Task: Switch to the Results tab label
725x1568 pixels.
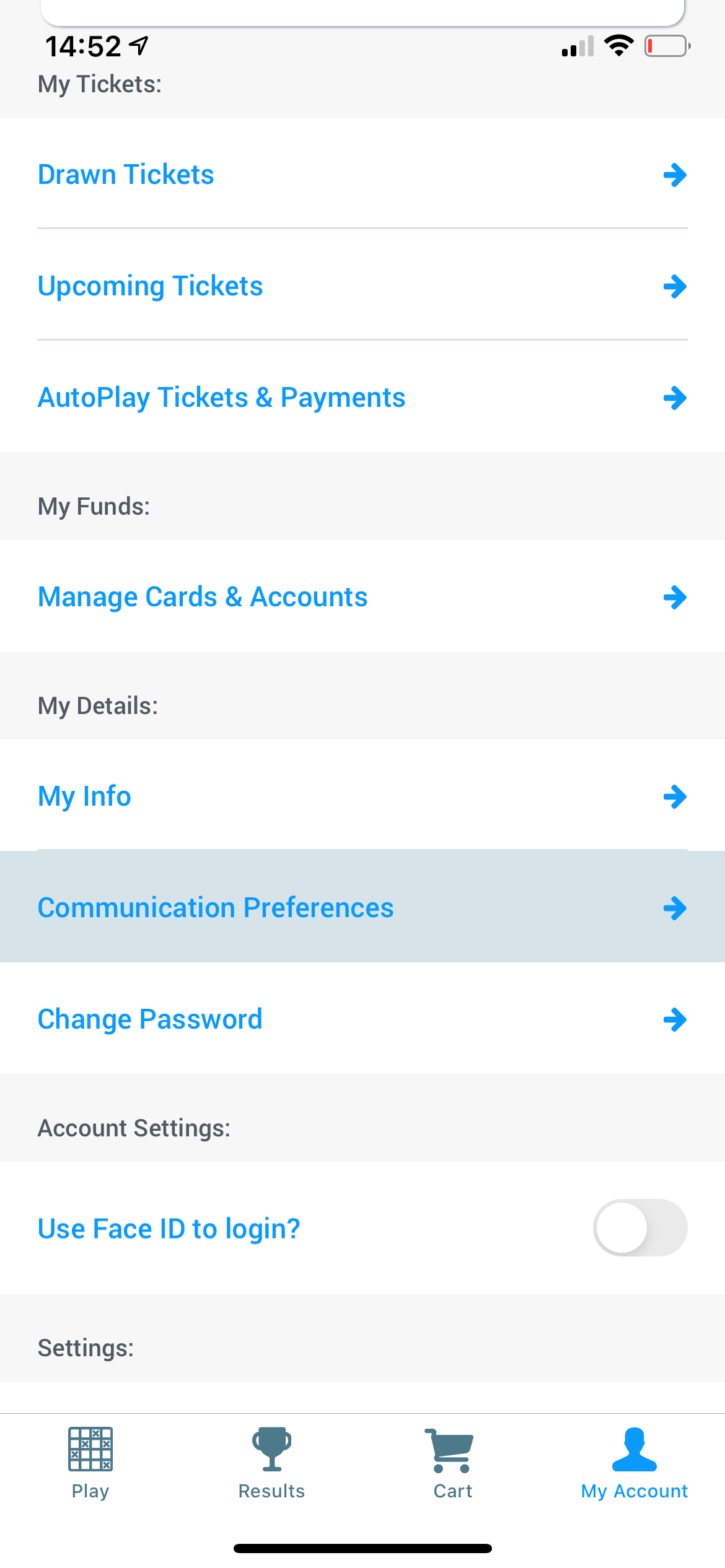Action: [x=271, y=1491]
